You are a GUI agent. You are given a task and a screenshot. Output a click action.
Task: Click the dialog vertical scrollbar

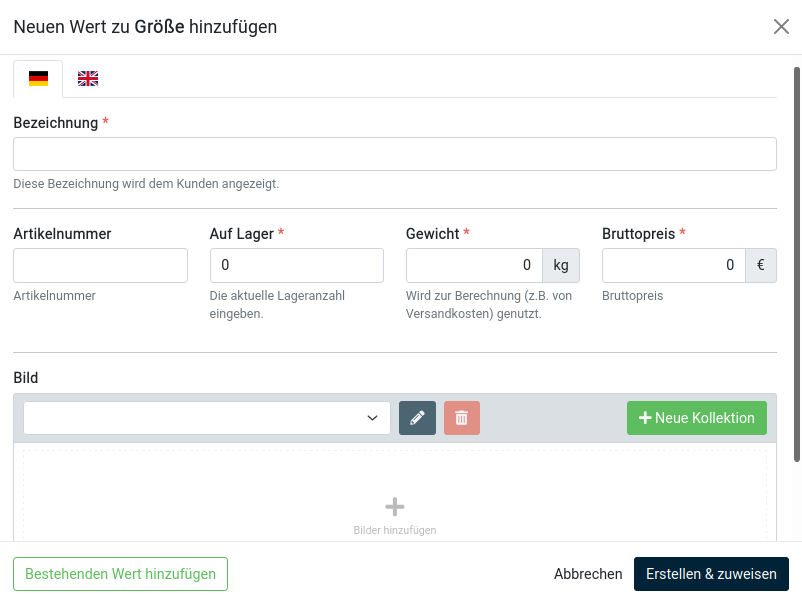coord(797,260)
